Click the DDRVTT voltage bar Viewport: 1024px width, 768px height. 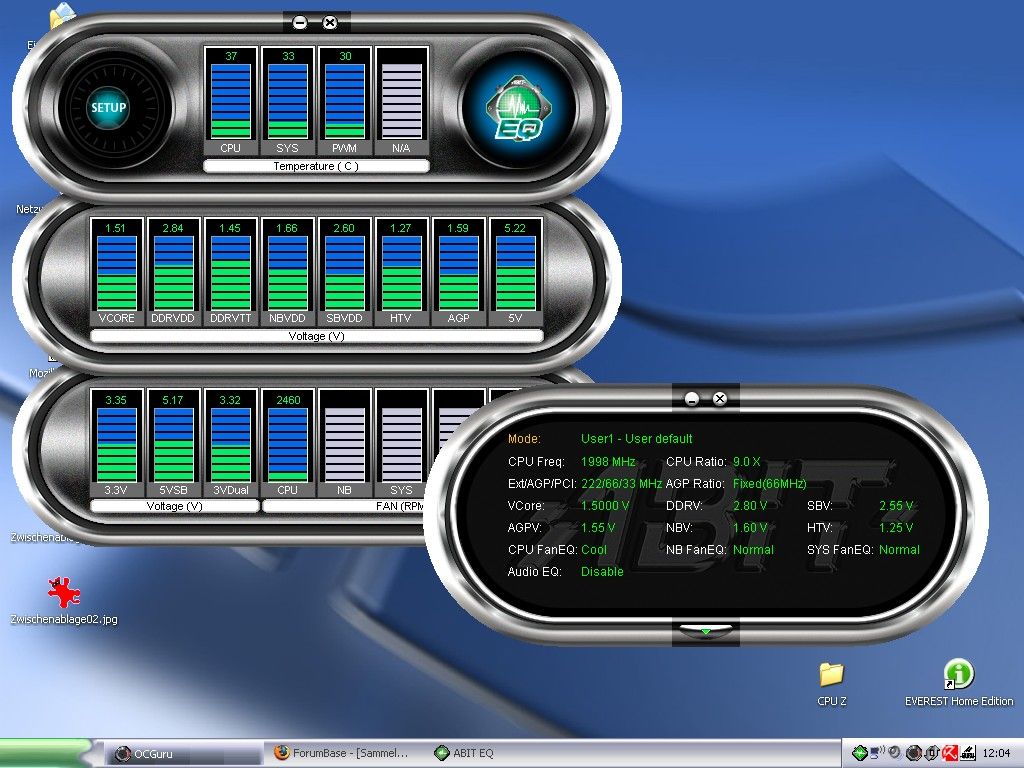point(231,272)
